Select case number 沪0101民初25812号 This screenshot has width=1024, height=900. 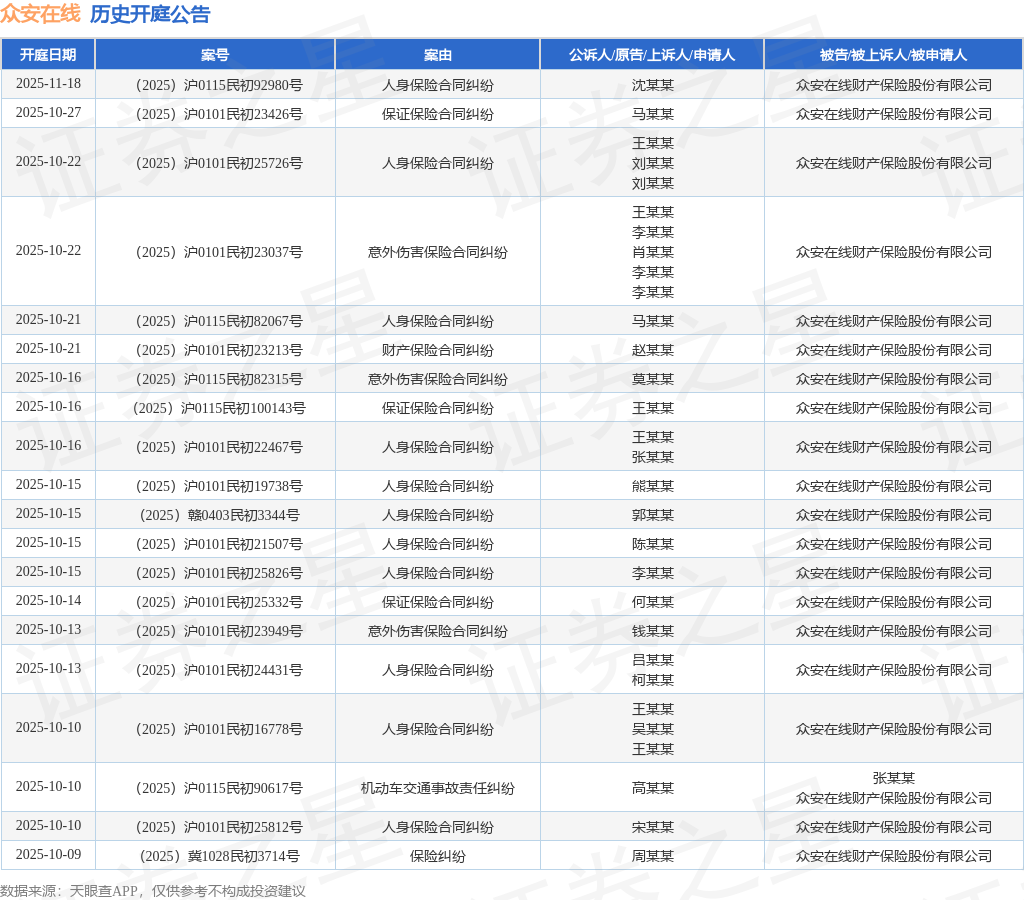pyautogui.click(x=219, y=827)
